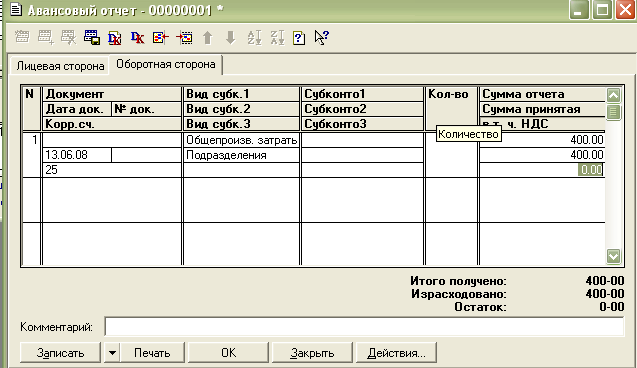Click the Закрыть button
The width and height of the screenshot is (637, 368).
click(x=312, y=353)
